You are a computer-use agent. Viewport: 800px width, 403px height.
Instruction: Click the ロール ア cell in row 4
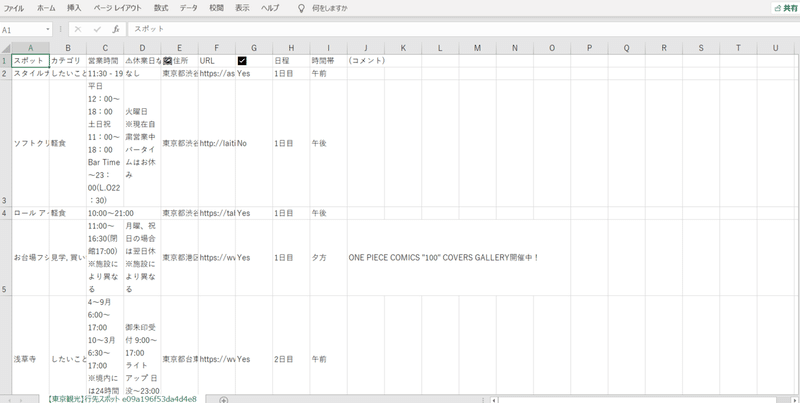click(x=31, y=213)
